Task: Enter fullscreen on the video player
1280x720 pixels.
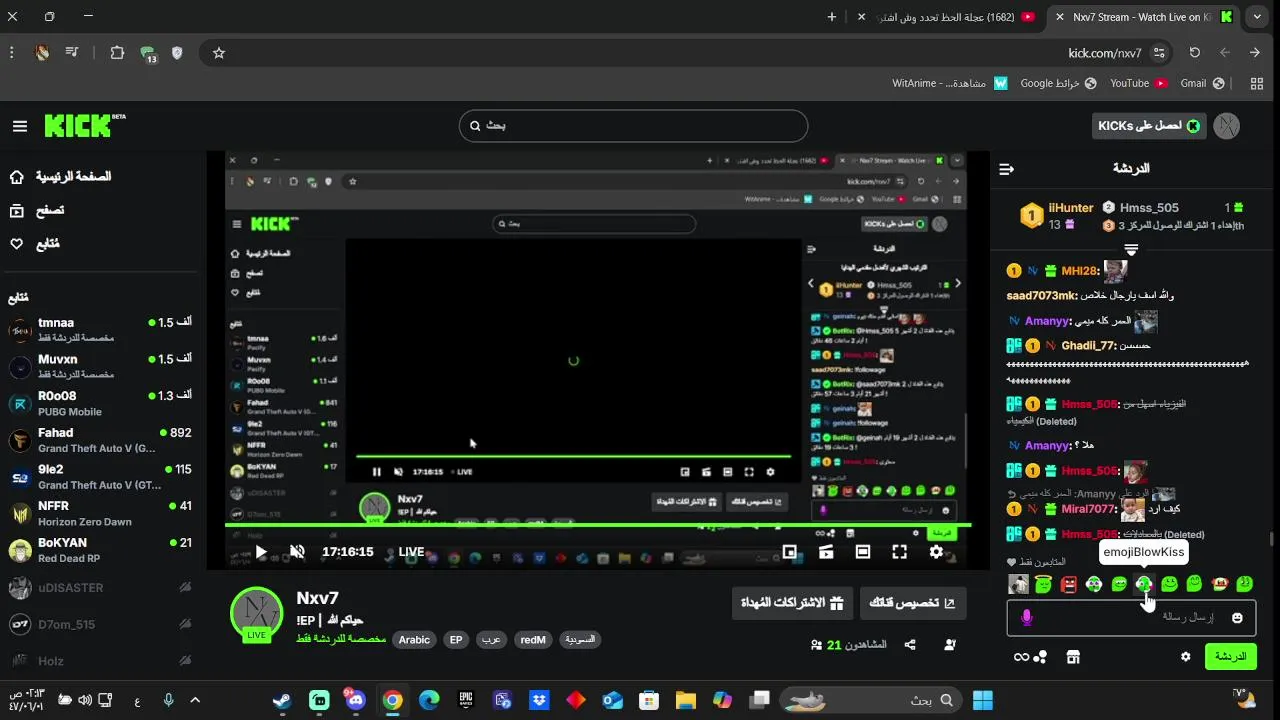Action: (x=899, y=551)
